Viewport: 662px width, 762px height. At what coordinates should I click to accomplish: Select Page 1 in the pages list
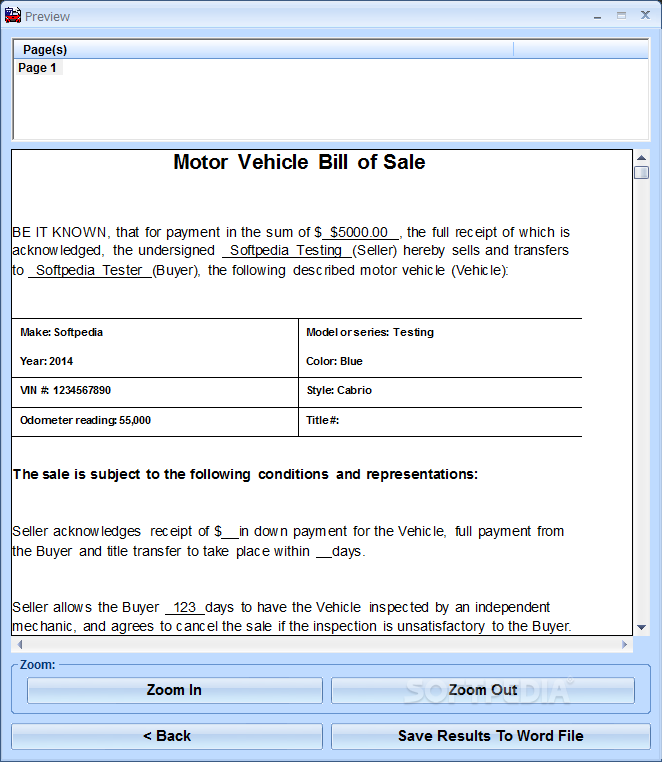[x=37, y=68]
